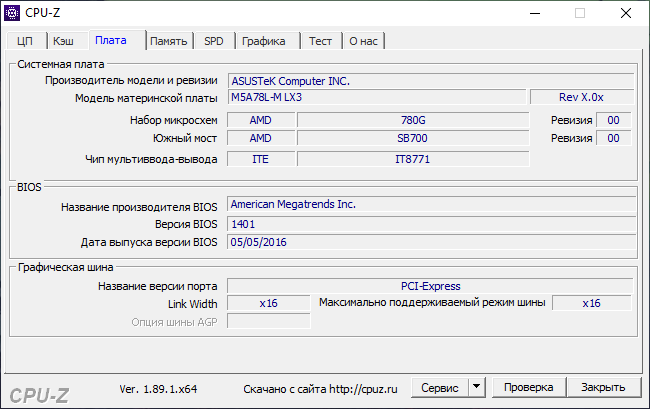
Task: Select the SB700 southbridge value
Action: (413, 138)
